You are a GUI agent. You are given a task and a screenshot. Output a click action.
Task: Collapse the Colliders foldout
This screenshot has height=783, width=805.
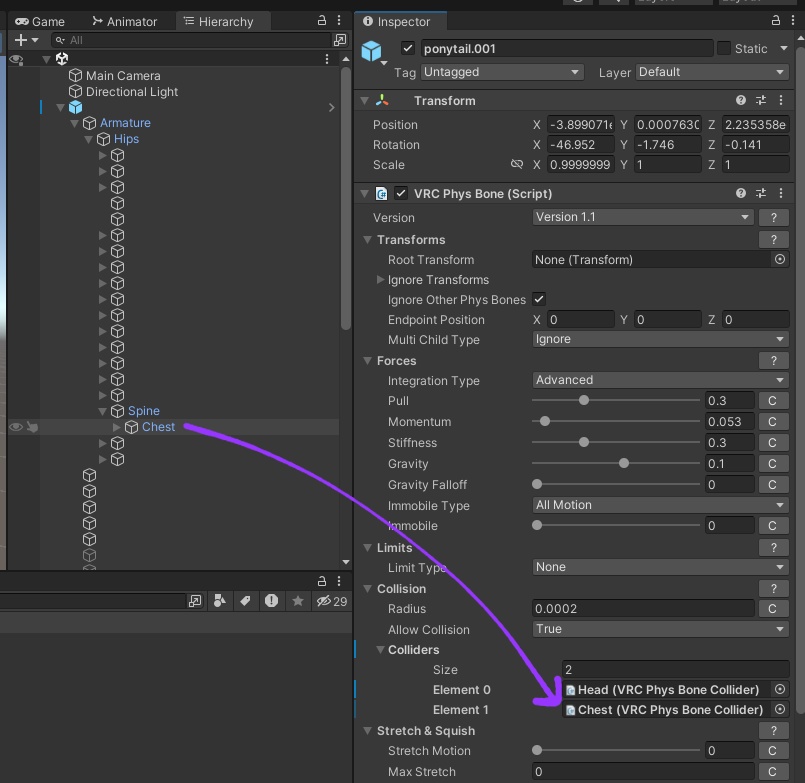click(x=380, y=650)
